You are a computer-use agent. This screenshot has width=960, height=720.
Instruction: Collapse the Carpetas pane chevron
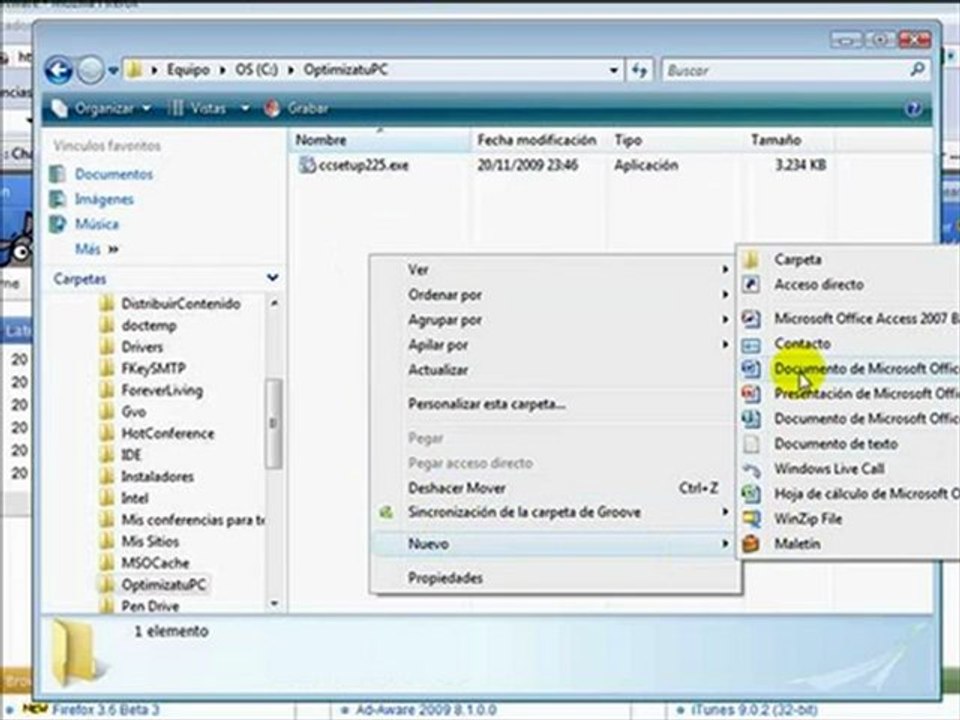(272, 279)
